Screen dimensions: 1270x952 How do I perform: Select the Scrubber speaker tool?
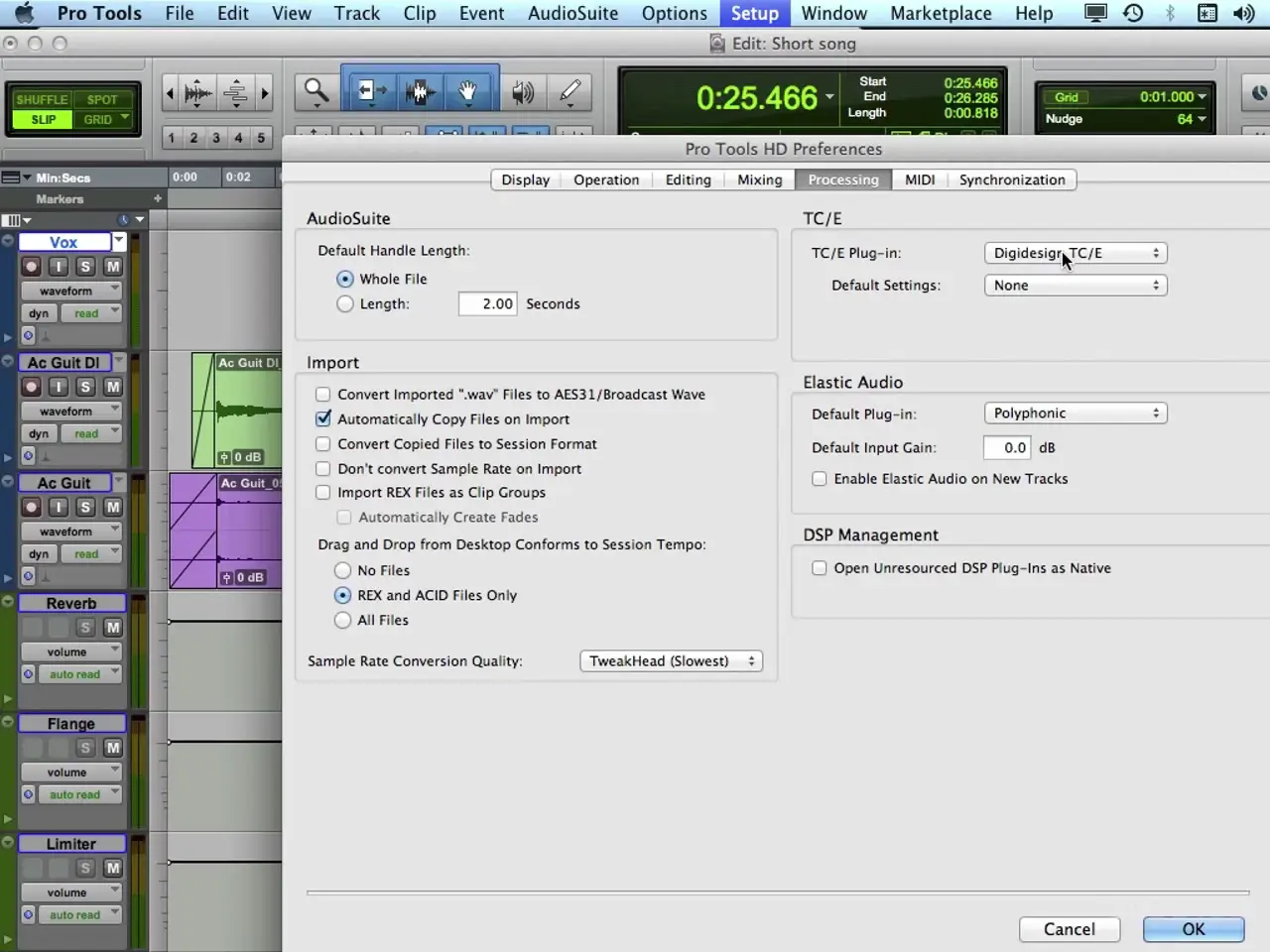click(523, 92)
